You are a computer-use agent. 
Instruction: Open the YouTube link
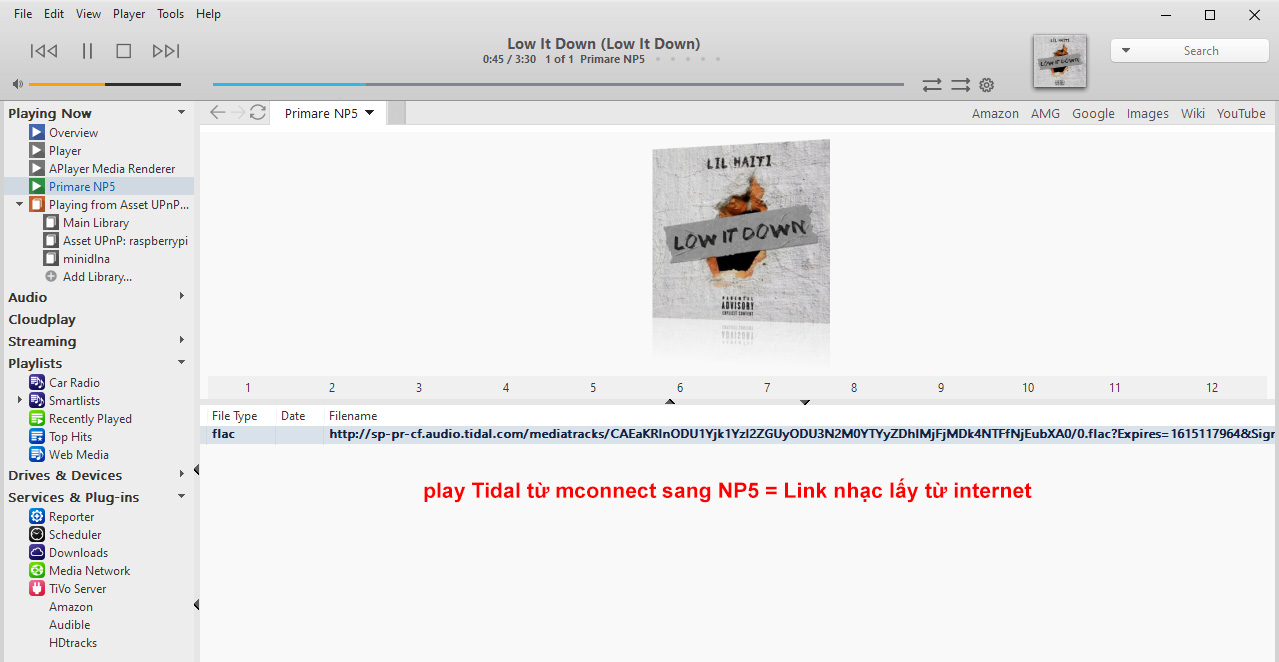1241,114
